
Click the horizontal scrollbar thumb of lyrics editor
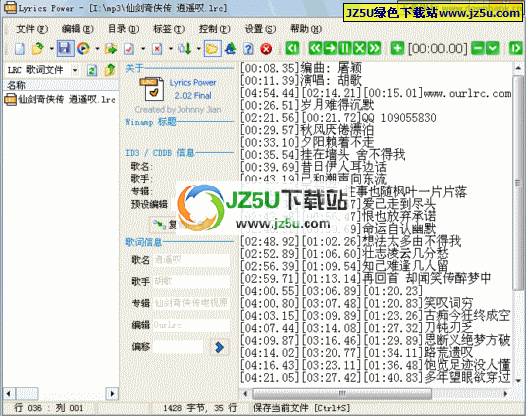341,394
